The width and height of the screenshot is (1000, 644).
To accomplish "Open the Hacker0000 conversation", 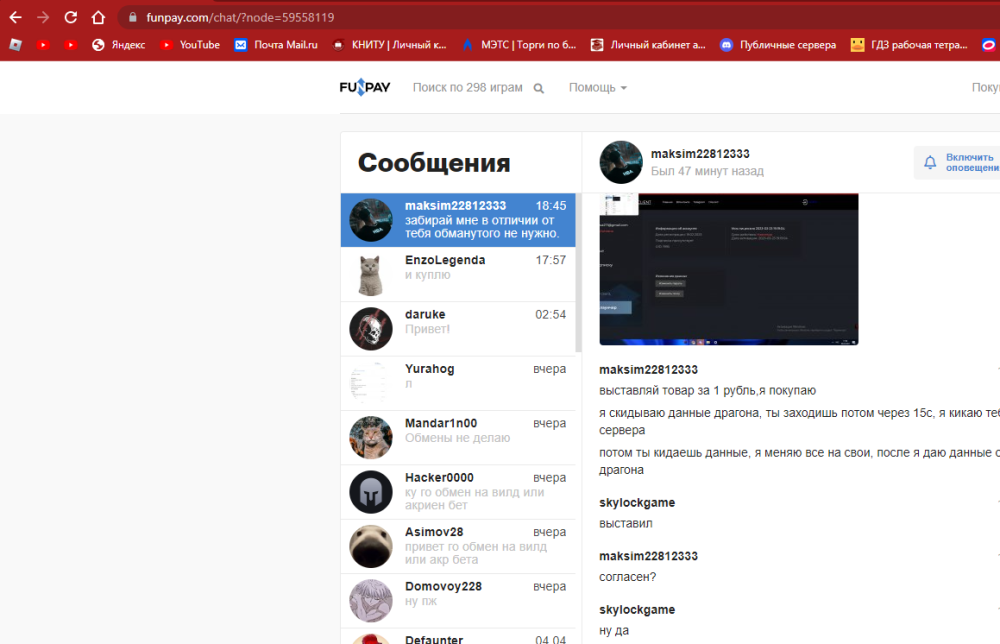I will pyautogui.click(x=458, y=492).
